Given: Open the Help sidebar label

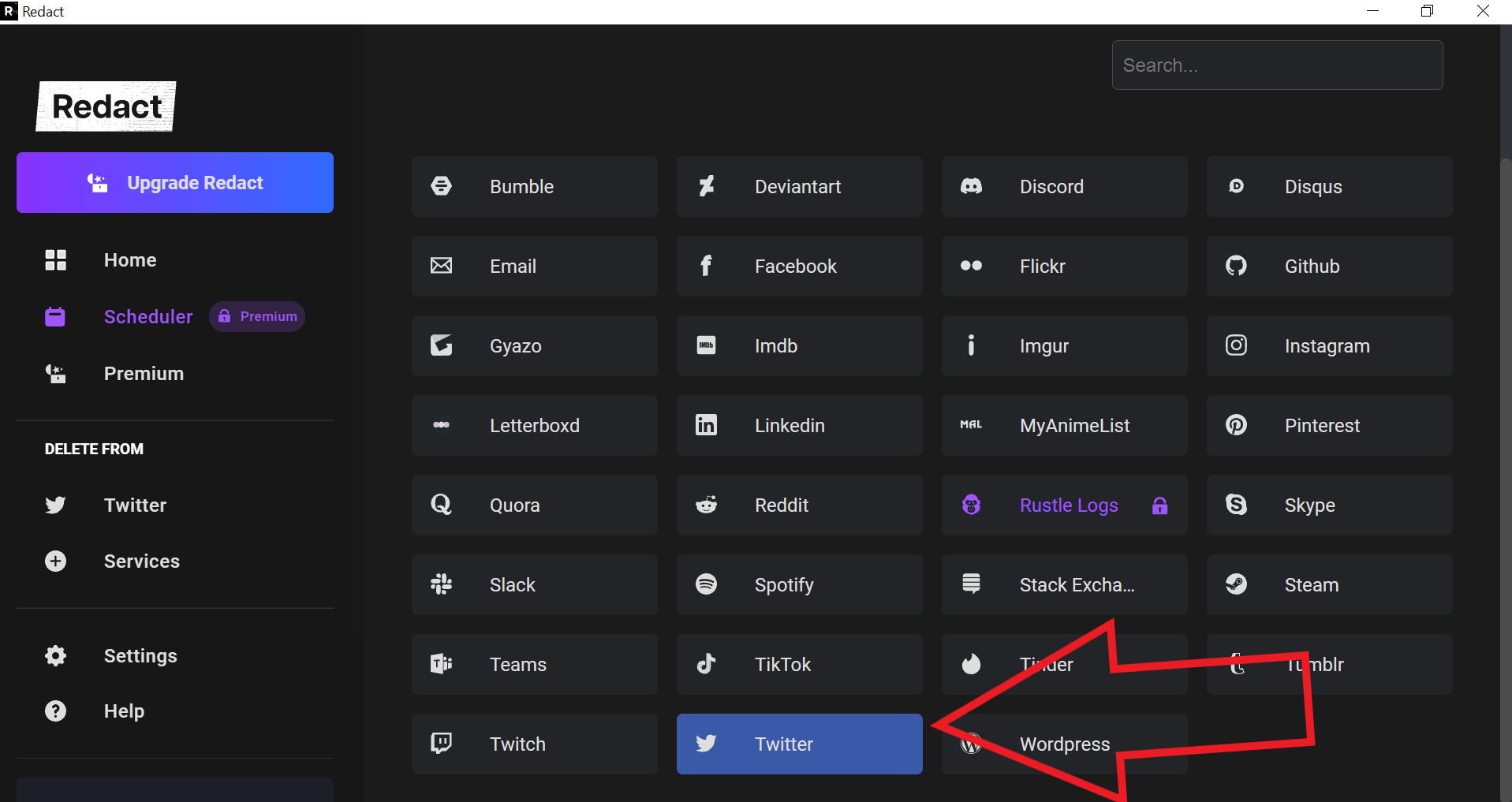Looking at the screenshot, I should click(124, 711).
